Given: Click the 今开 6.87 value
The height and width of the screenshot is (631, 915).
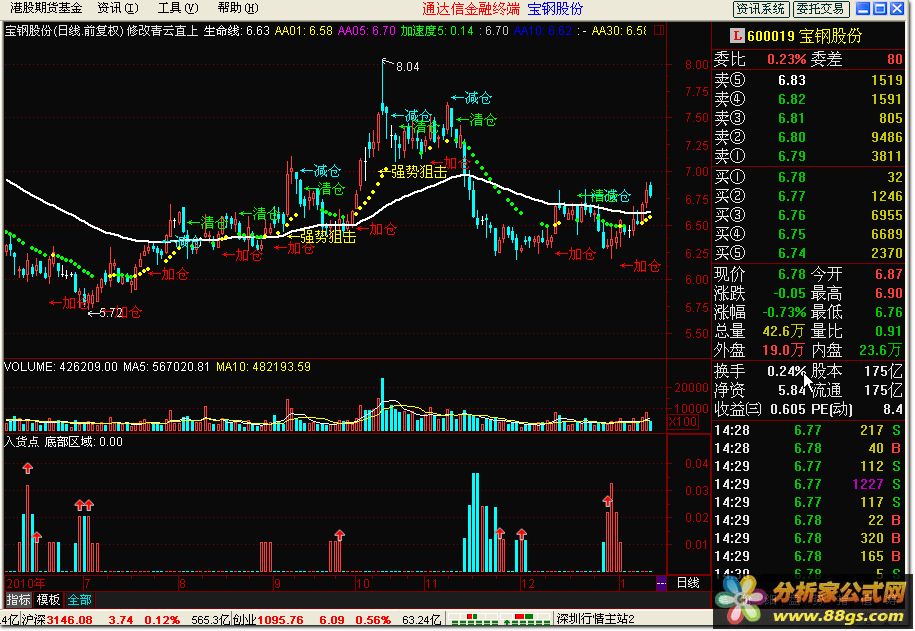Looking at the screenshot, I should click(889, 274).
